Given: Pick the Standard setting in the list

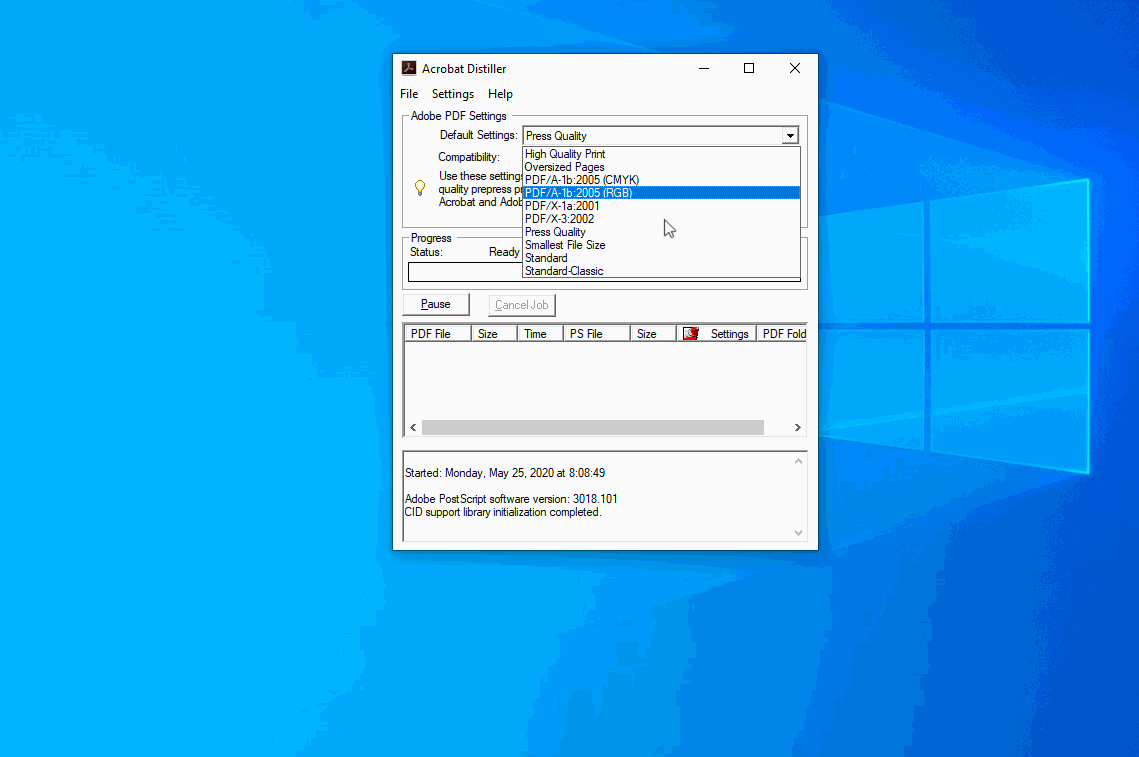Looking at the screenshot, I should click(661, 258).
